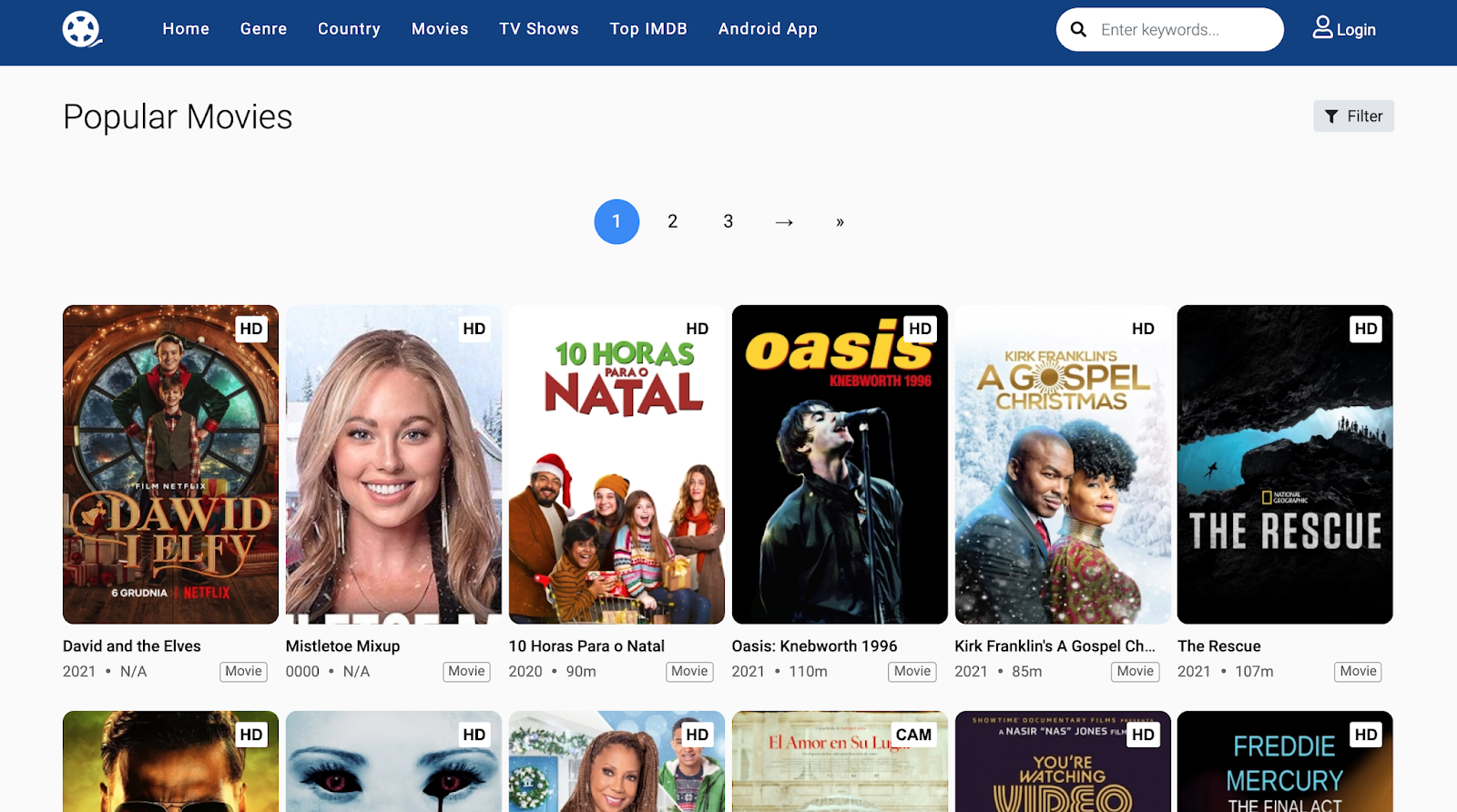Click the funnel icon in the Filter button

pos(1331,117)
